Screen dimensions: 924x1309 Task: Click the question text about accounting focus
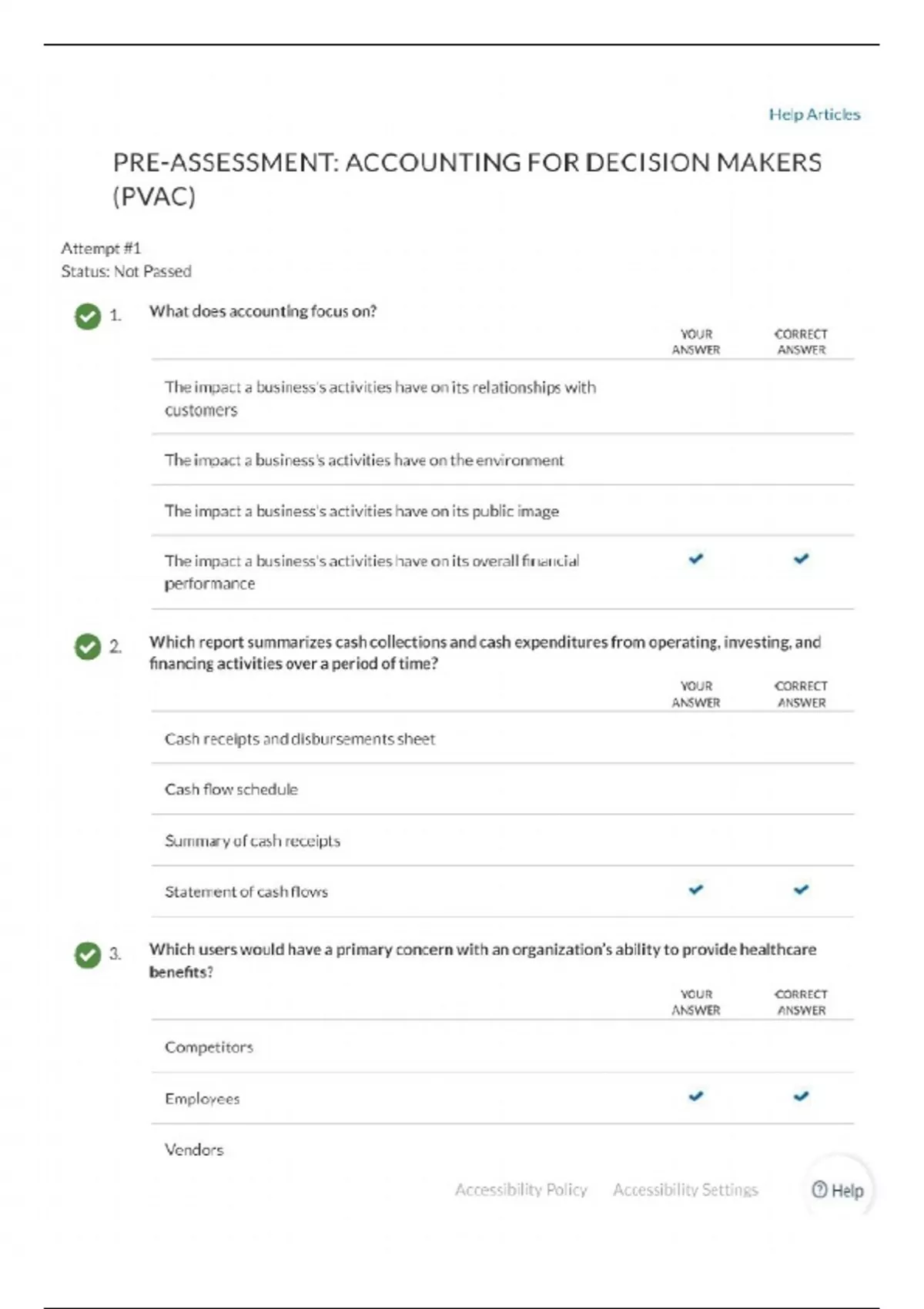pyautogui.click(x=263, y=311)
